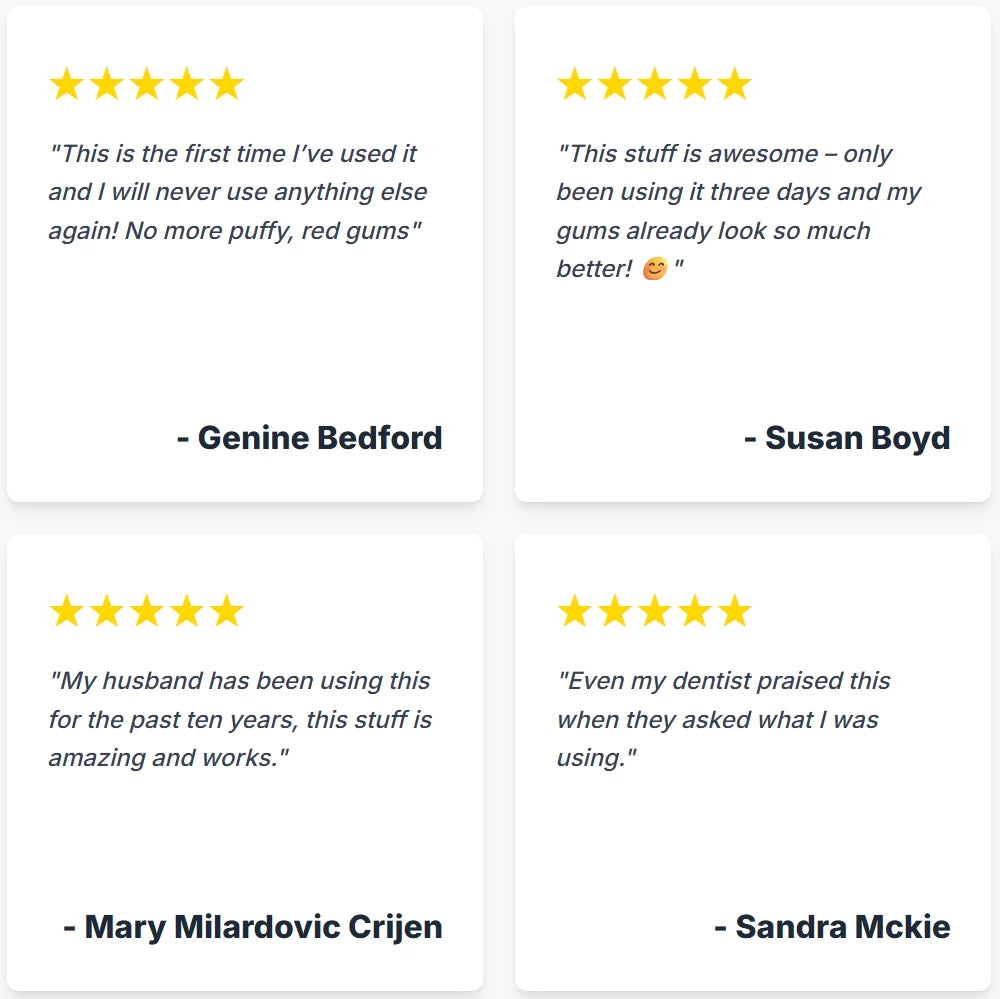Click the "This stuff is awesome" review text
This screenshot has width=1000, height=999.
point(739,211)
